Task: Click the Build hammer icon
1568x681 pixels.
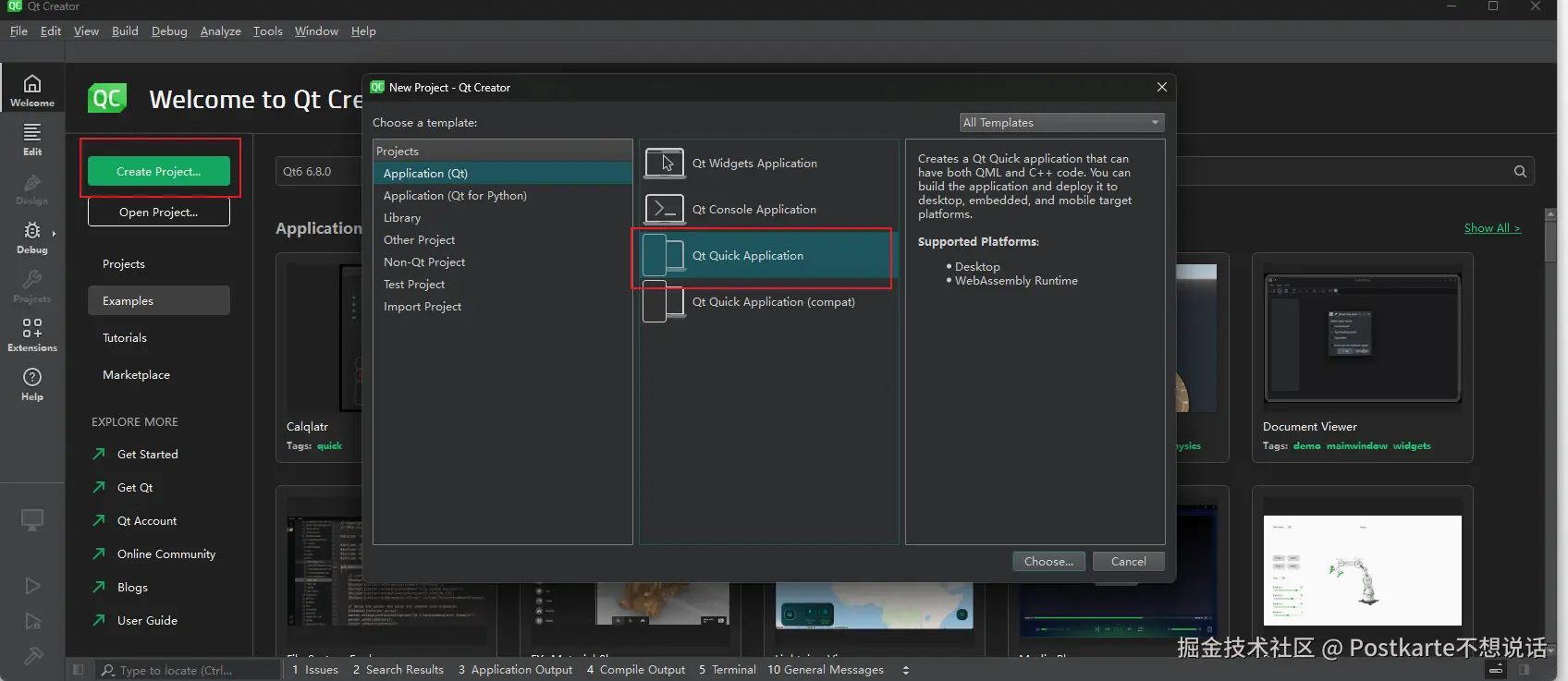Action: 32,656
